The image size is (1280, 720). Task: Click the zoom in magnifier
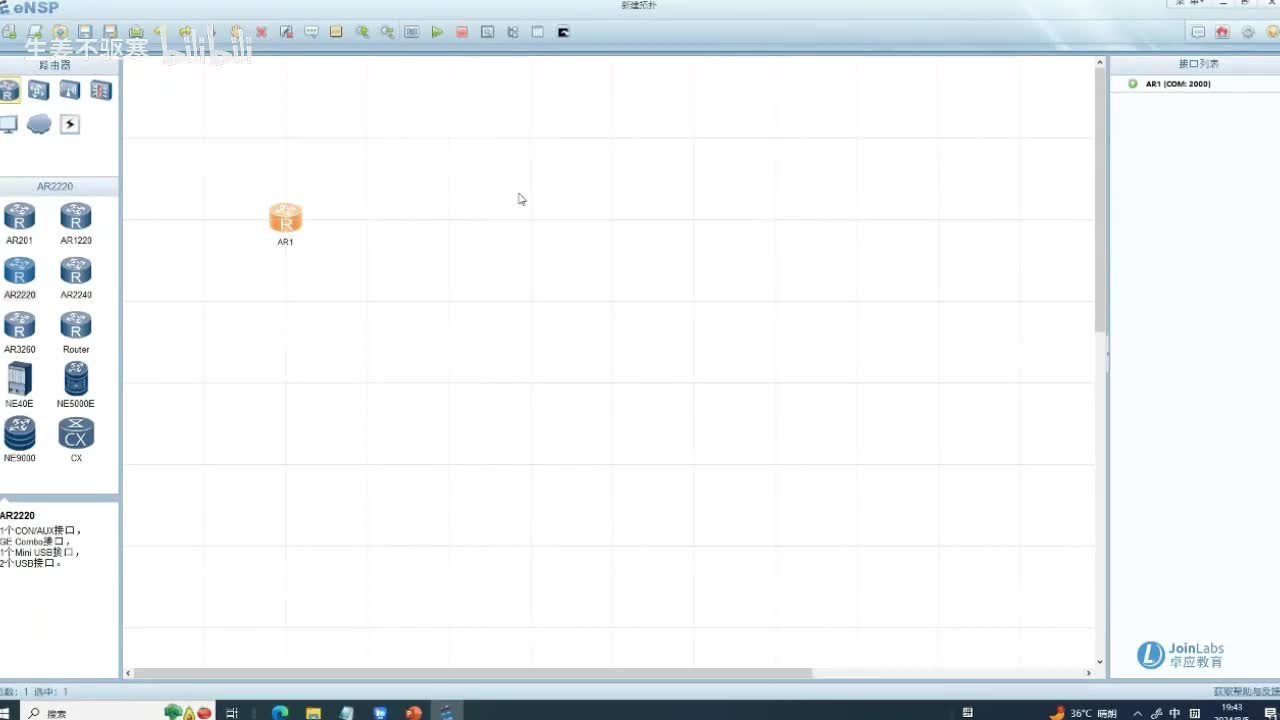(x=362, y=32)
